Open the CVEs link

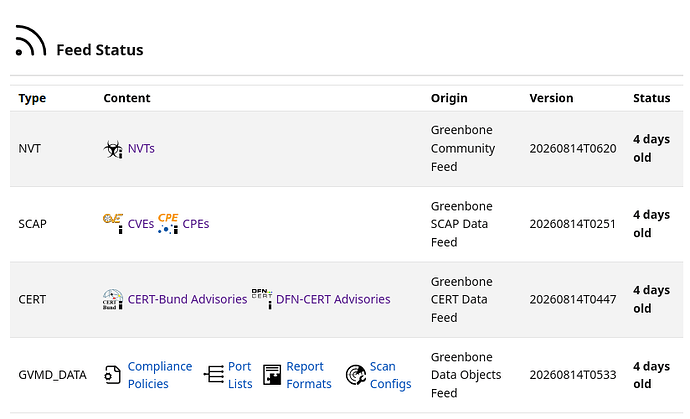click(x=141, y=224)
